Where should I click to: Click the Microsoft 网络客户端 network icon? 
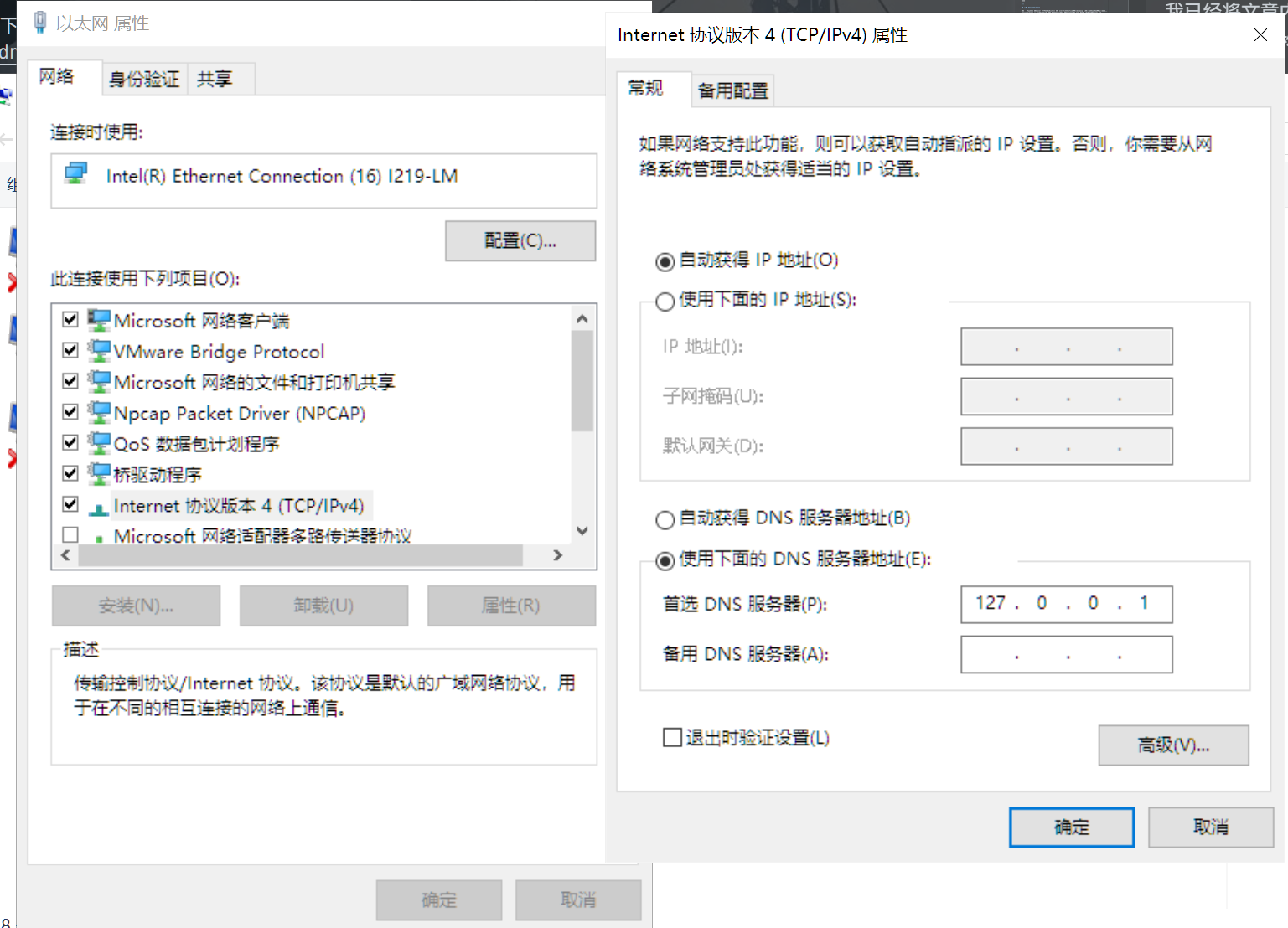coord(98,319)
